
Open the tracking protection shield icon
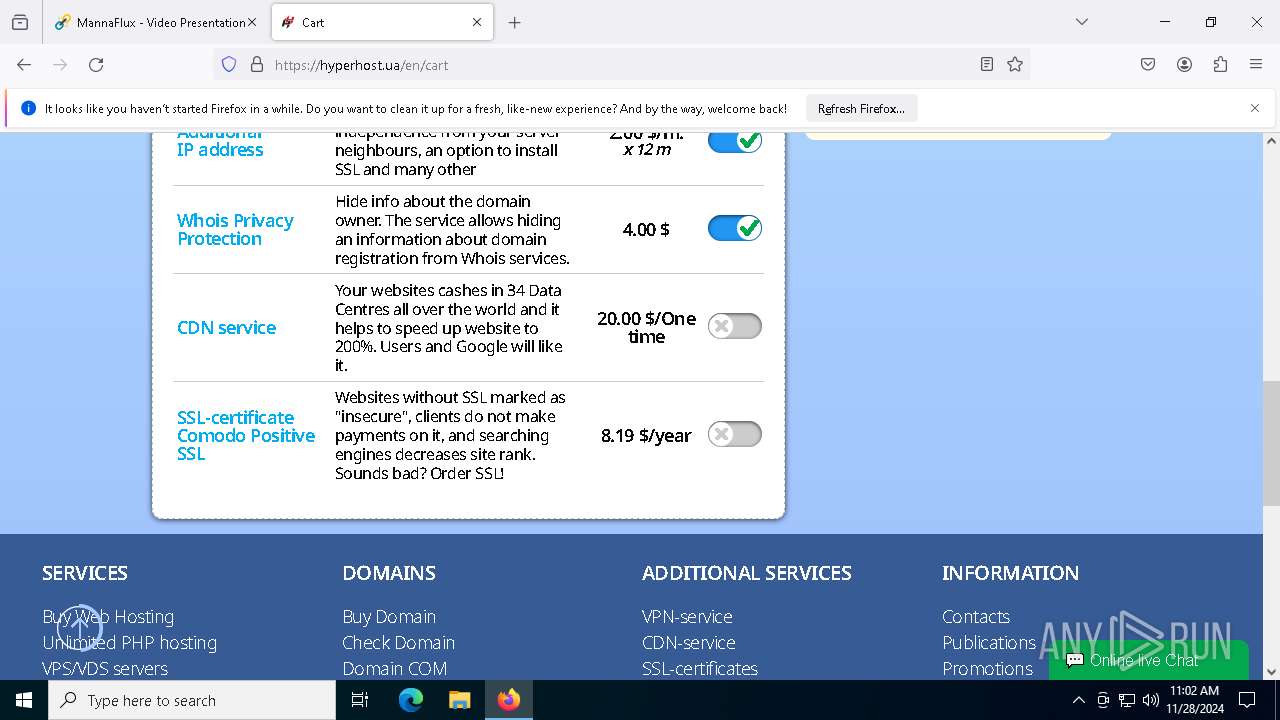point(229,64)
